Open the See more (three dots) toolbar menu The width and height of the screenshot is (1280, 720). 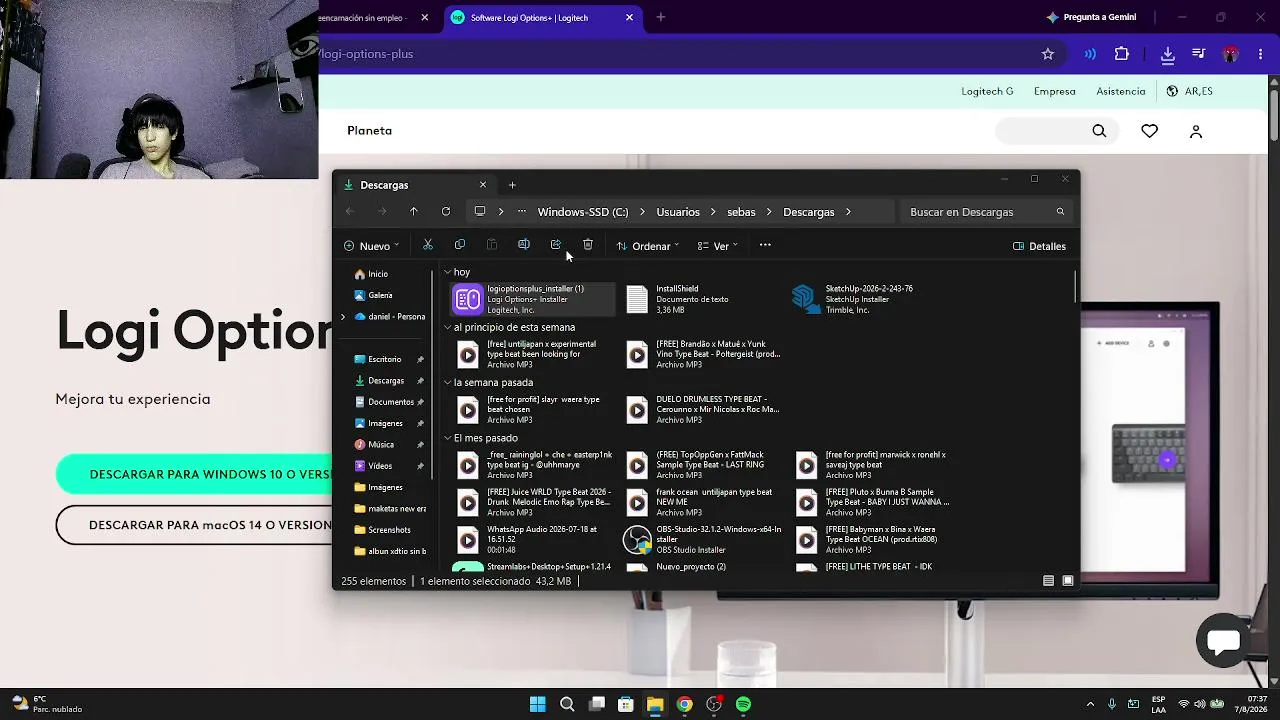(x=765, y=245)
